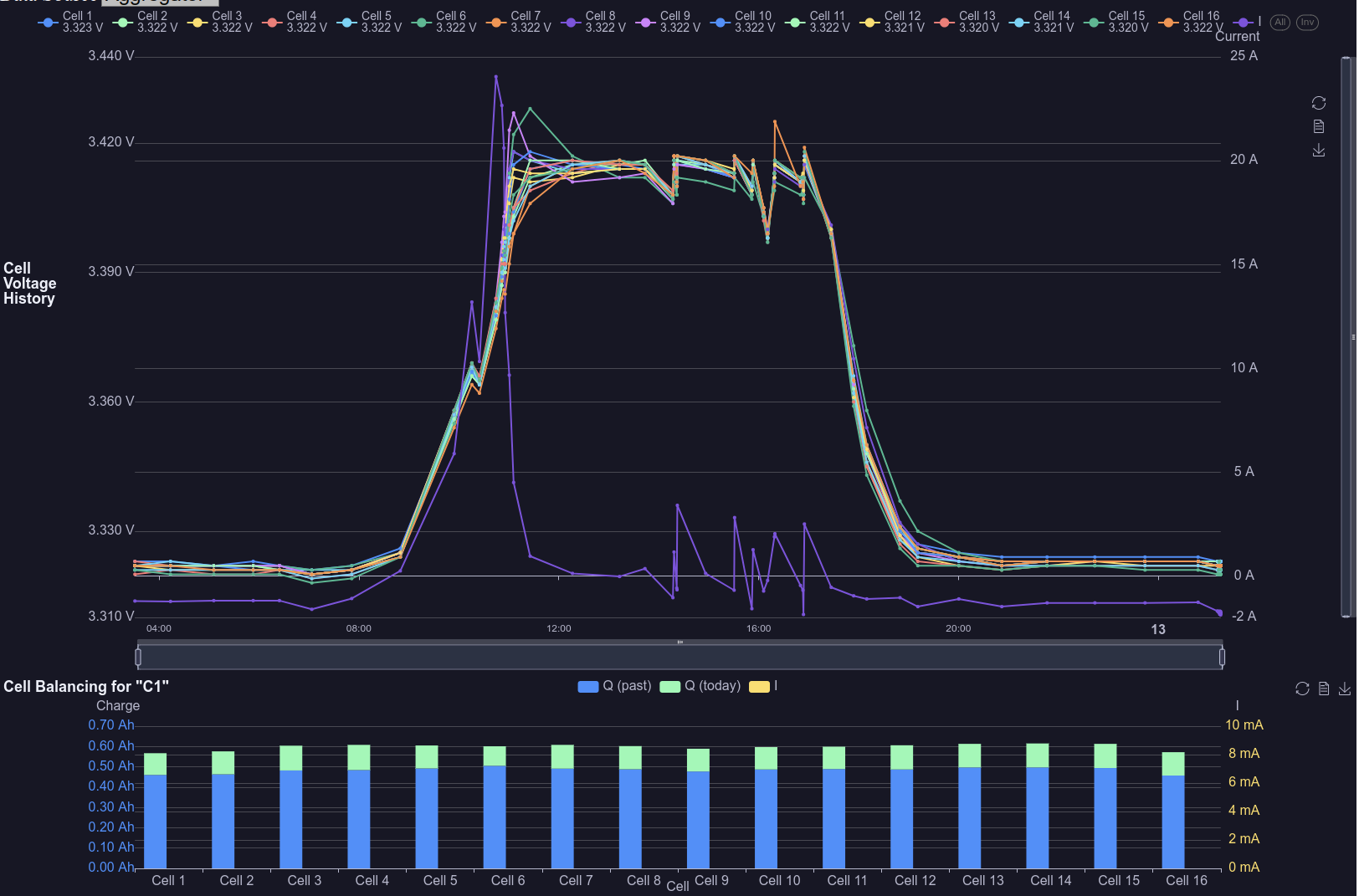The height and width of the screenshot is (896, 1359).
Task: Toggle I series in balancing chart legend
Action: coord(763,686)
